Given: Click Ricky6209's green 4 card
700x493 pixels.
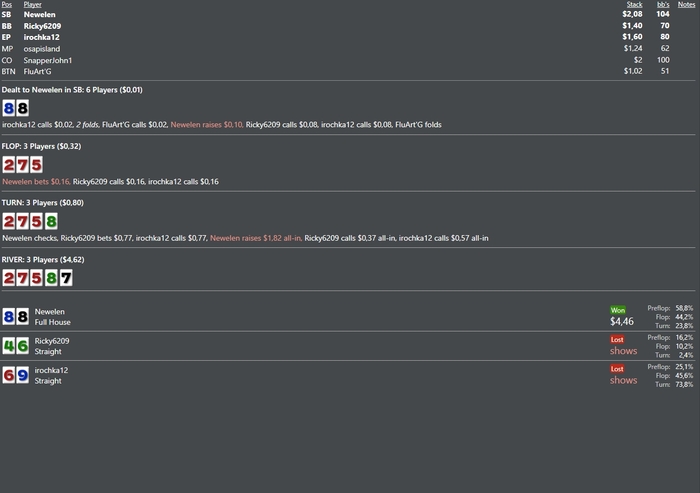Looking at the screenshot, I should (8, 346).
